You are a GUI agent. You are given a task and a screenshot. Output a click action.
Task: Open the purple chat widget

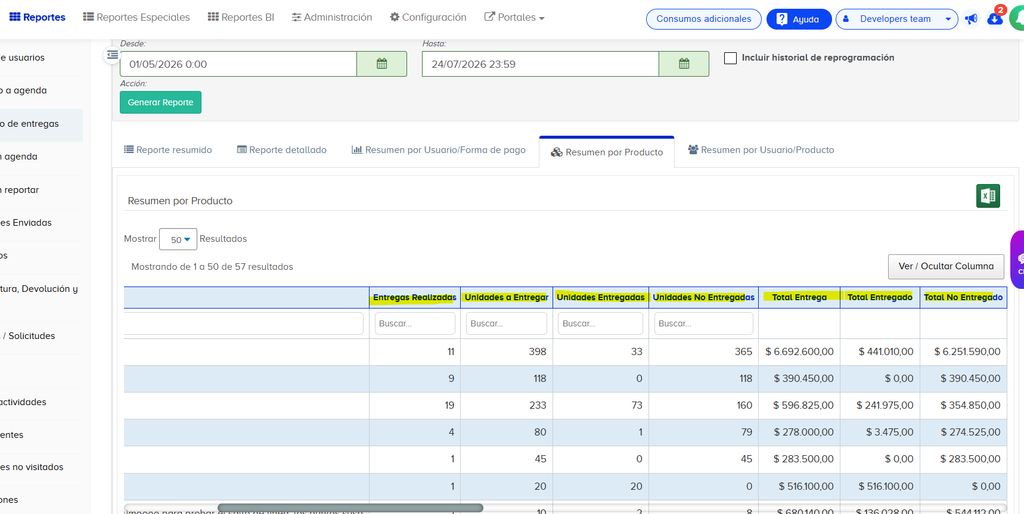(x=1017, y=259)
